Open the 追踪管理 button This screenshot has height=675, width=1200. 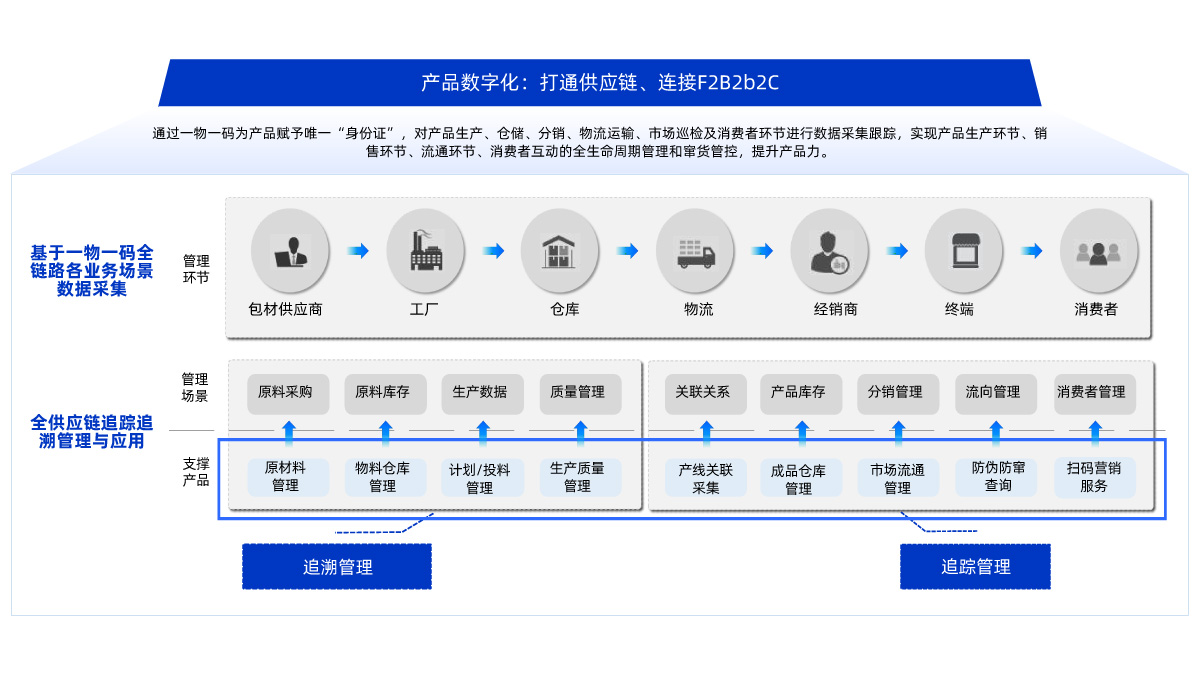click(x=975, y=567)
